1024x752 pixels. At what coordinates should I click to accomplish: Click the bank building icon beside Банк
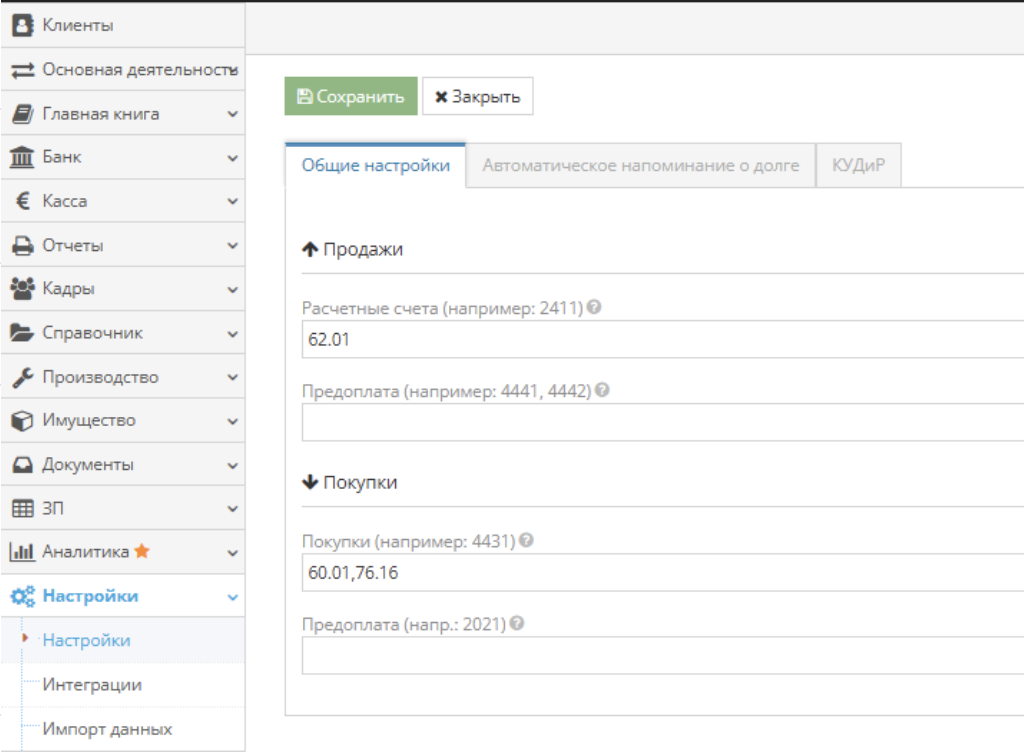[x=22, y=157]
